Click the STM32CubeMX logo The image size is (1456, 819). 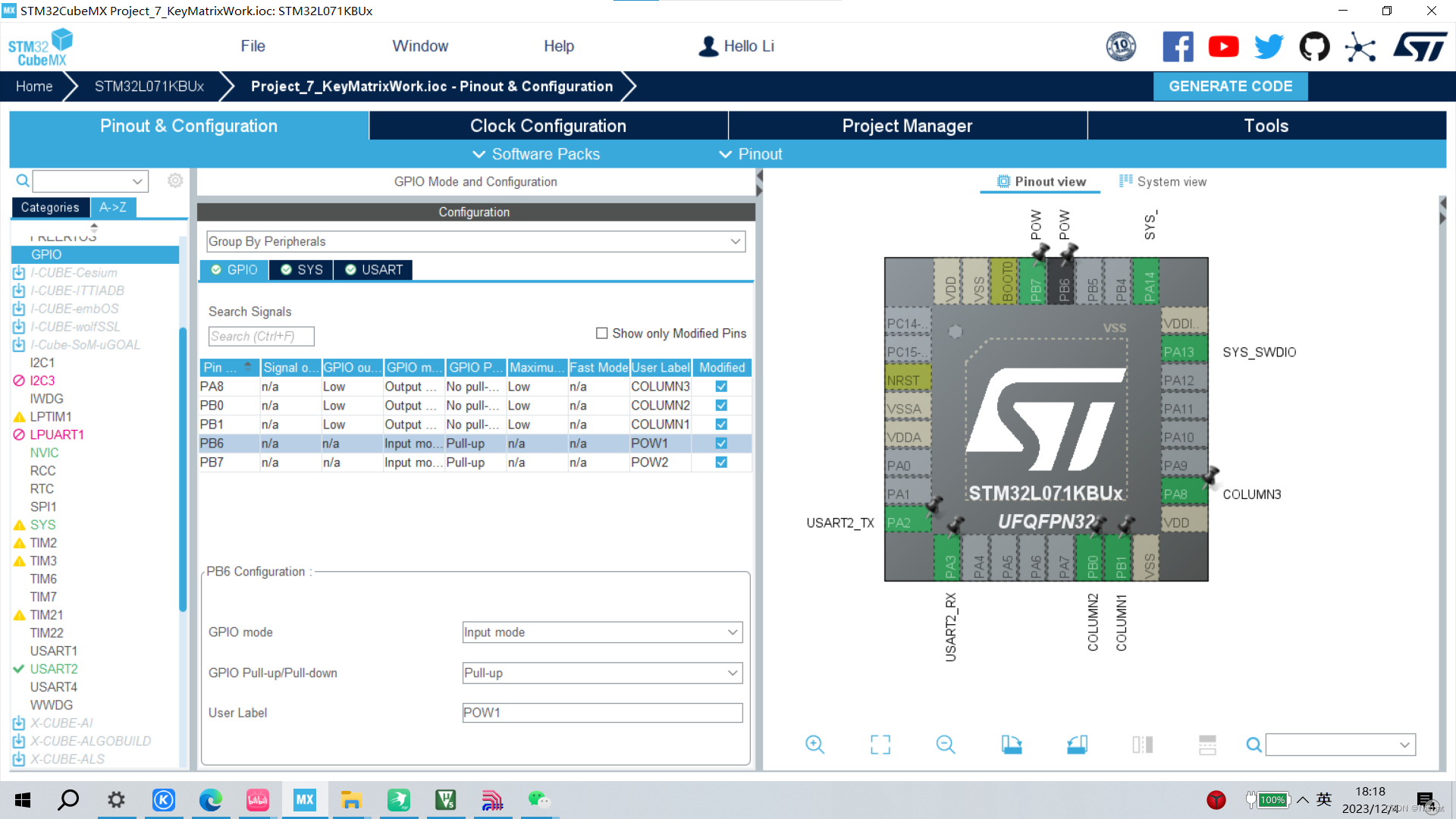(40, 47)
